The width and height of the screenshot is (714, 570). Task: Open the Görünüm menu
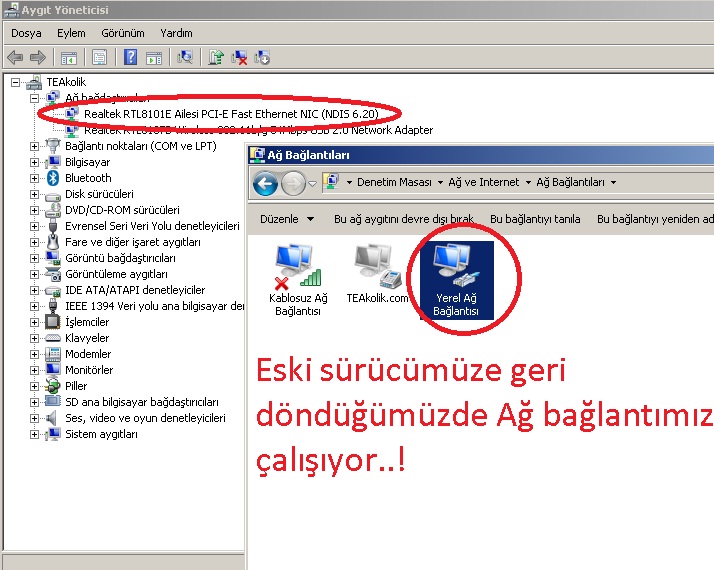[122, 33]
